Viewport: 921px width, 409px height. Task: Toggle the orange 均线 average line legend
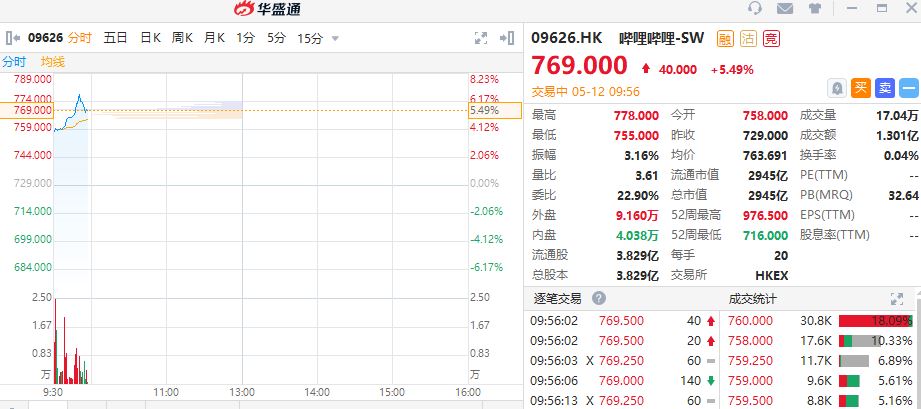click(53, 62)
